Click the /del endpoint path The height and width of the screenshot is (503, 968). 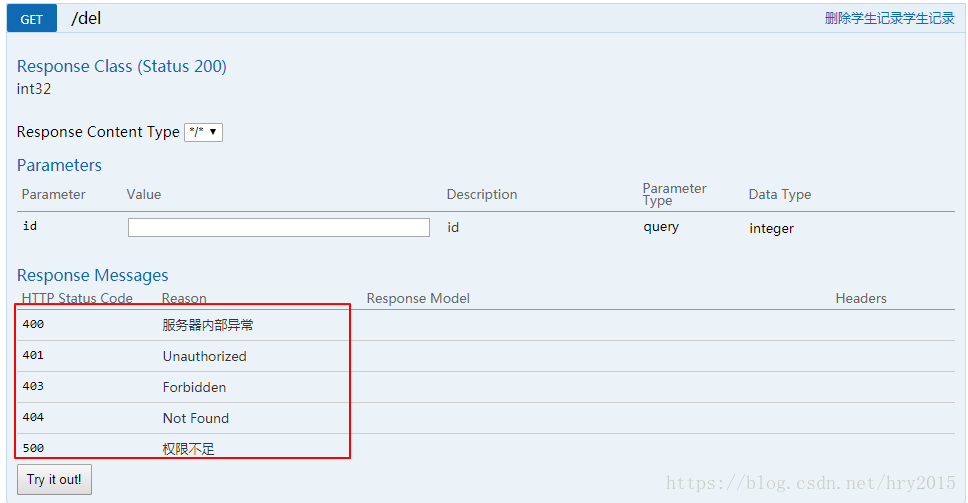tap(86, 18)
